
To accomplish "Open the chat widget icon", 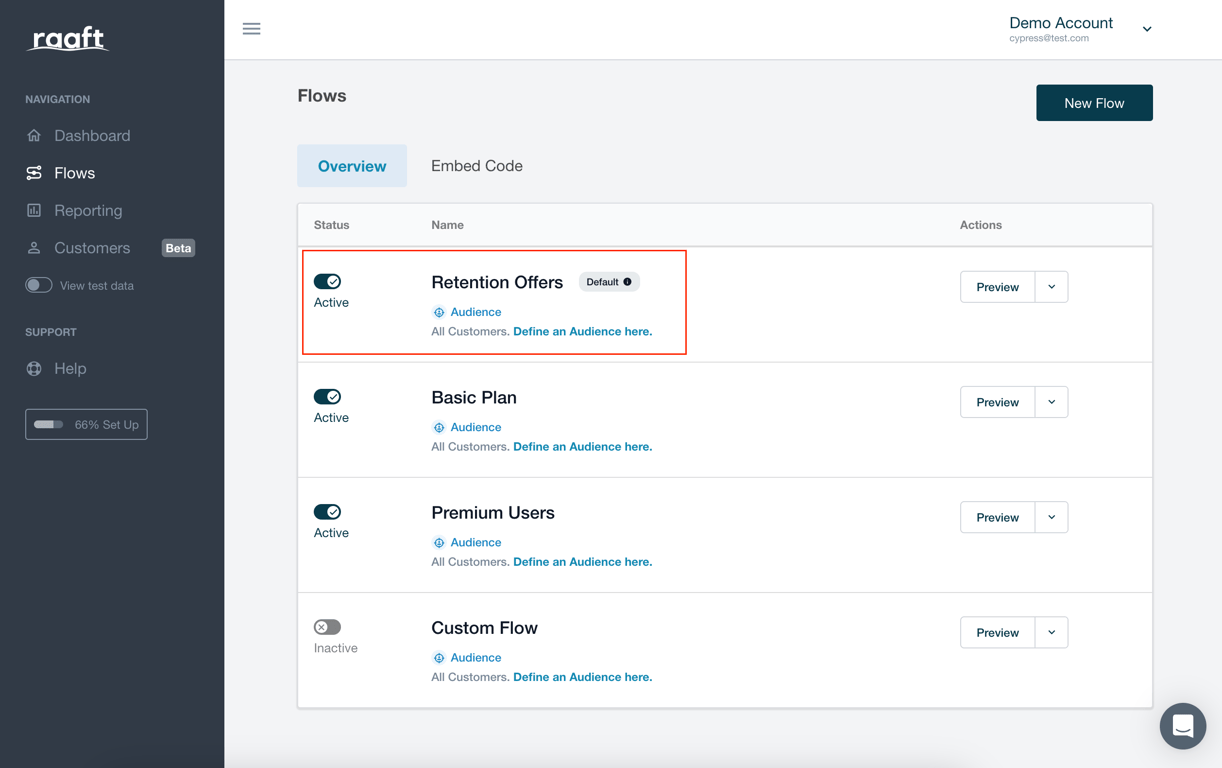I will [1183, 726].
